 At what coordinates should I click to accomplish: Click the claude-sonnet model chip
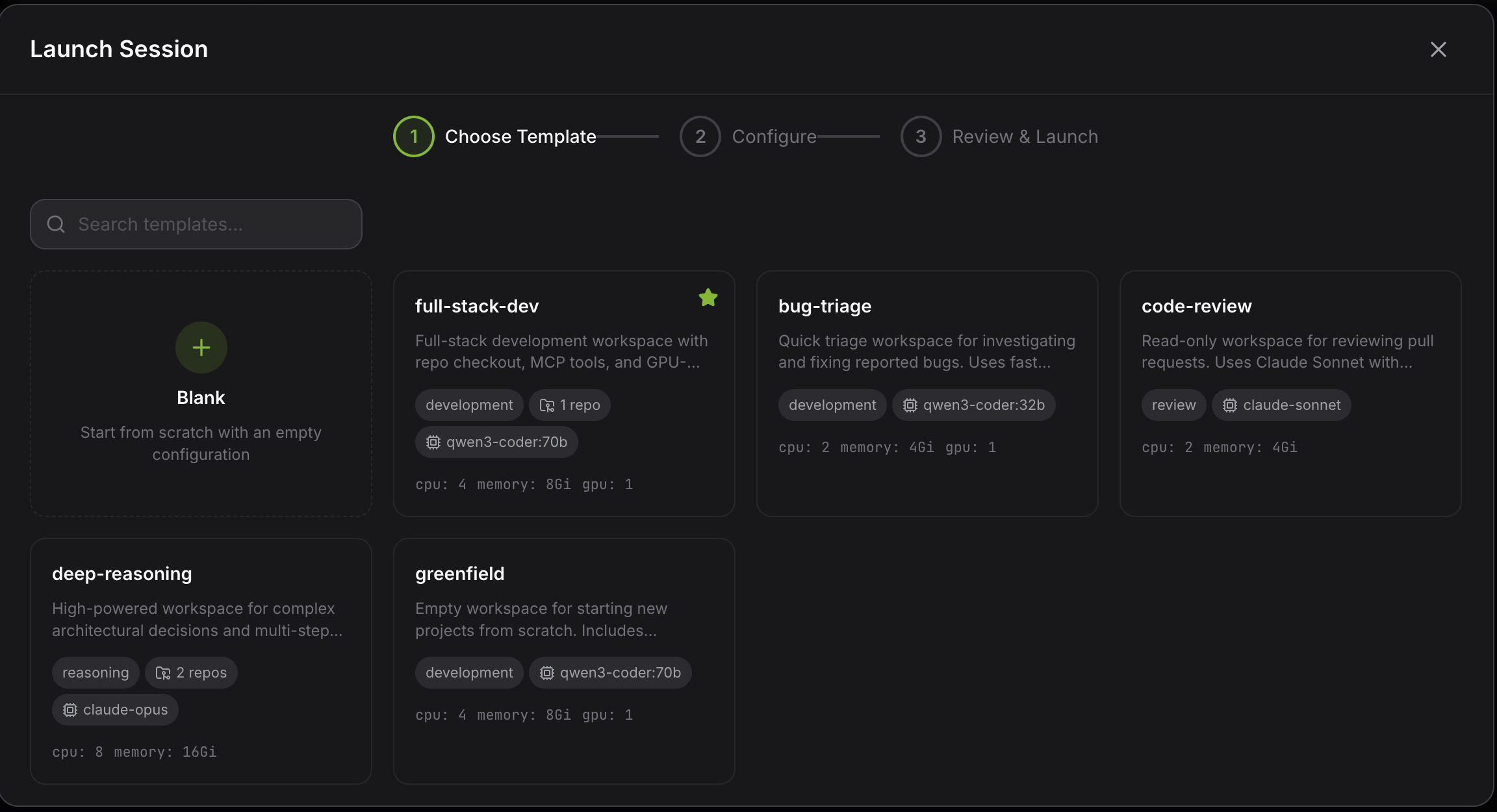(1281, 405)
